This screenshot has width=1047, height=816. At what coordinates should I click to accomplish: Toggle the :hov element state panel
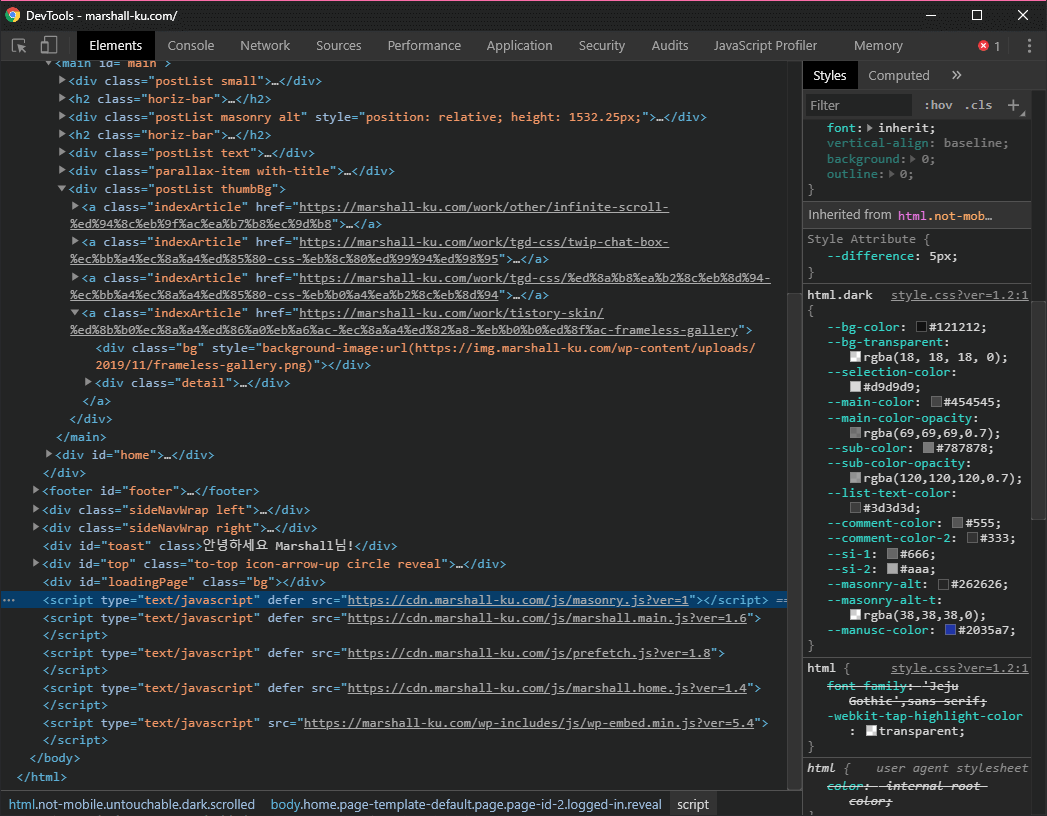click(x=938, y=105)
